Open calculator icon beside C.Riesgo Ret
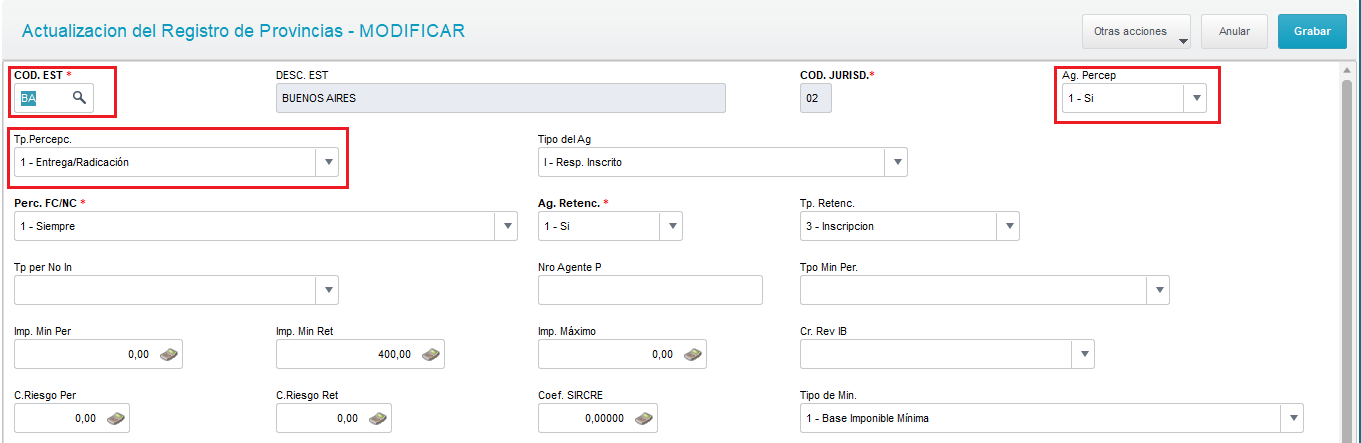Viewport: 1361px width, 443px height. 378,418
